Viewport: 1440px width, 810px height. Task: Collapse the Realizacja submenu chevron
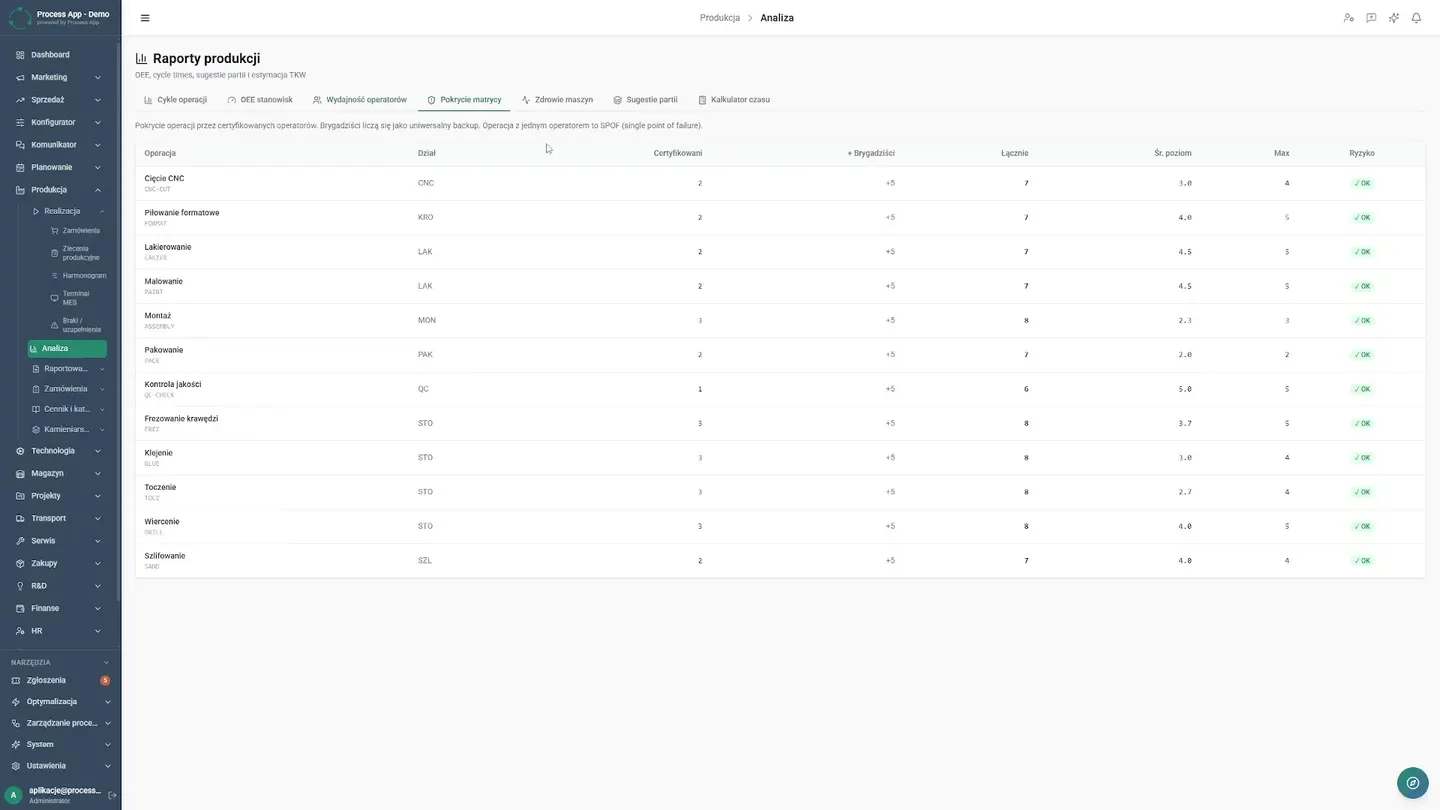click(102, 211)
